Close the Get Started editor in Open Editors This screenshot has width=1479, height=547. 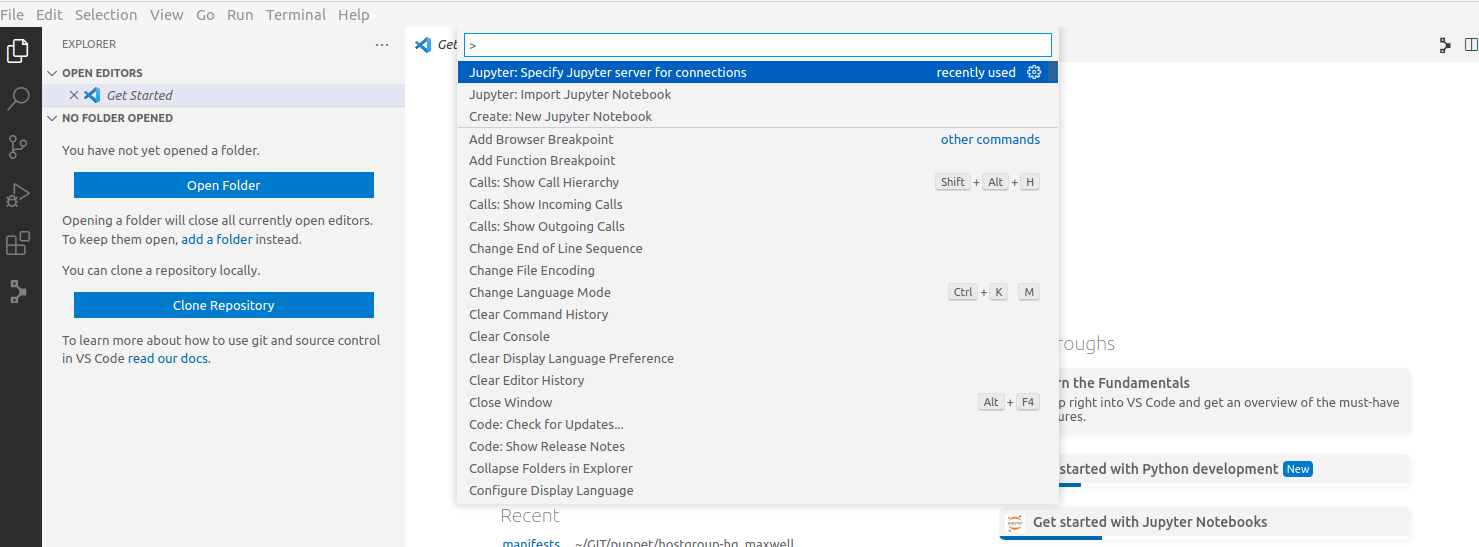pos(73,95)
